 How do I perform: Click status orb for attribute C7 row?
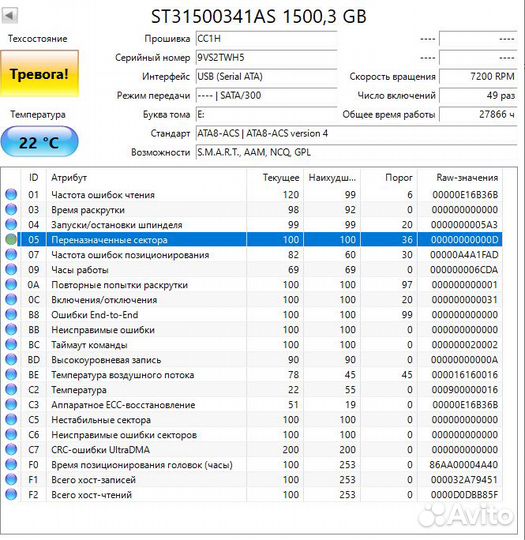[11, 449]
